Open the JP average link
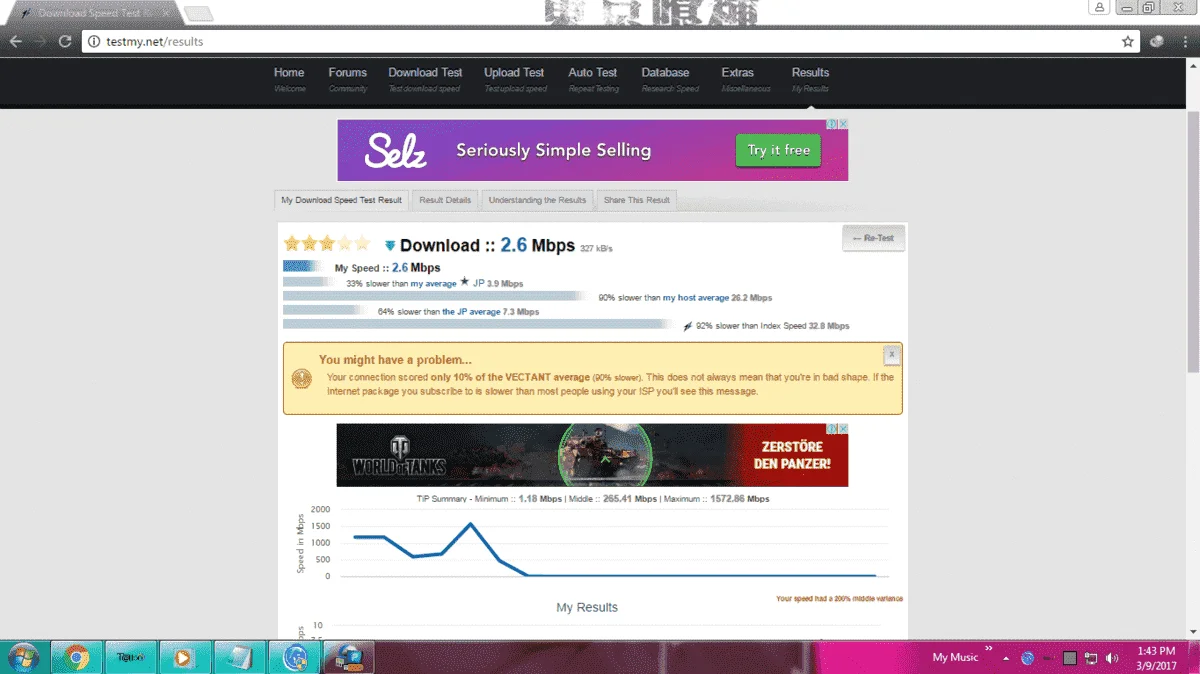This screenshot has height=674, width=1200. (x=471, y=312)
